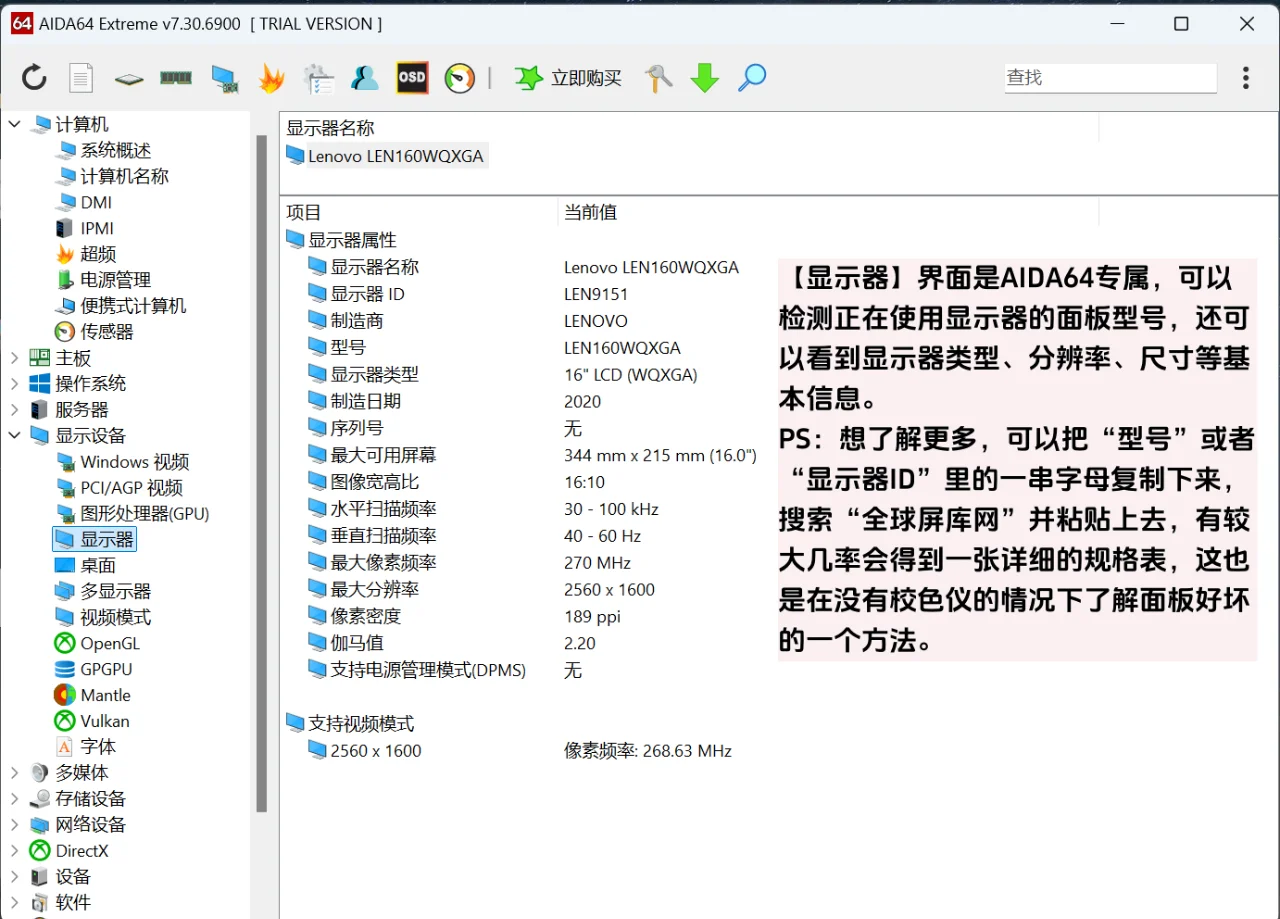This screenshot has width=1280, height=919.
Task: Open the OSD panel icon
Action: 412,78
